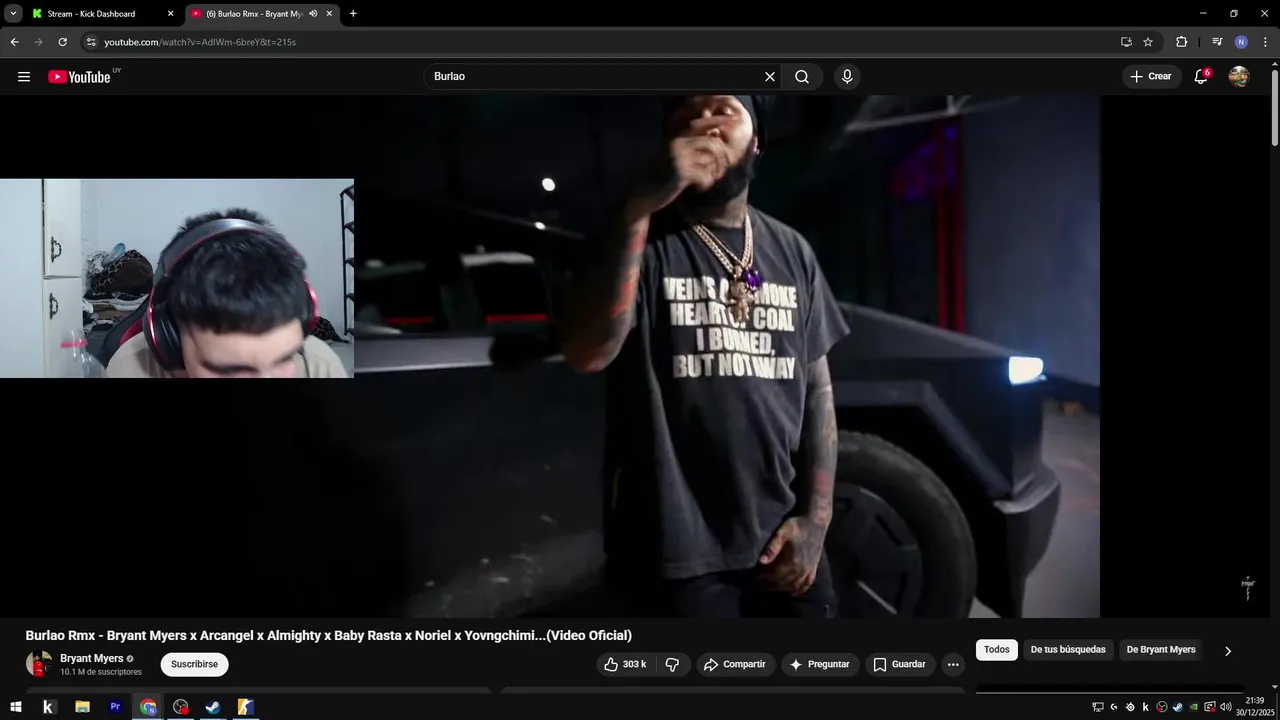Go forward in browser history

tap(38, 42)
